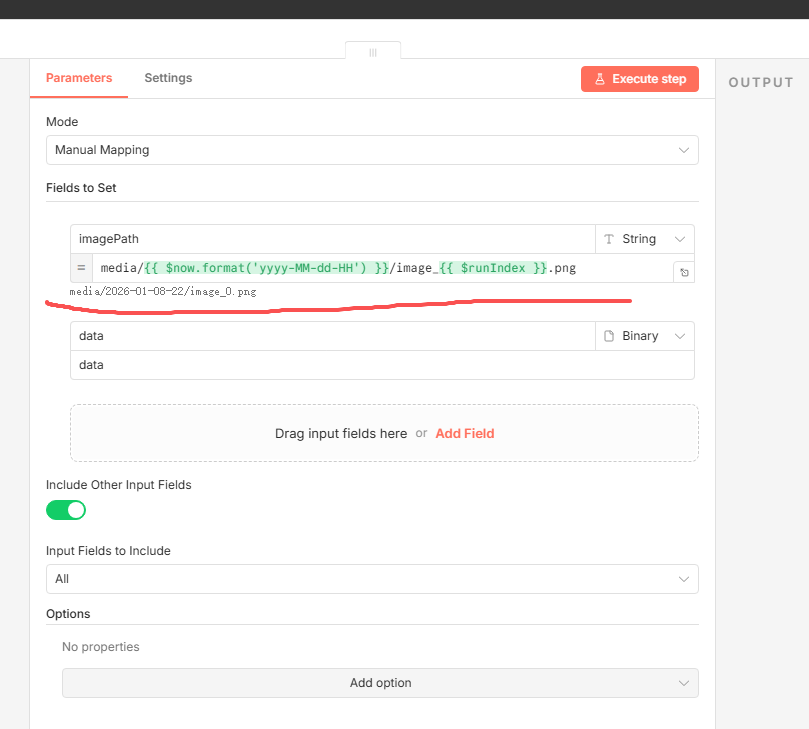Screen dimensions: 809x729
Task: Click the data value input box
Action: [382, 365]
